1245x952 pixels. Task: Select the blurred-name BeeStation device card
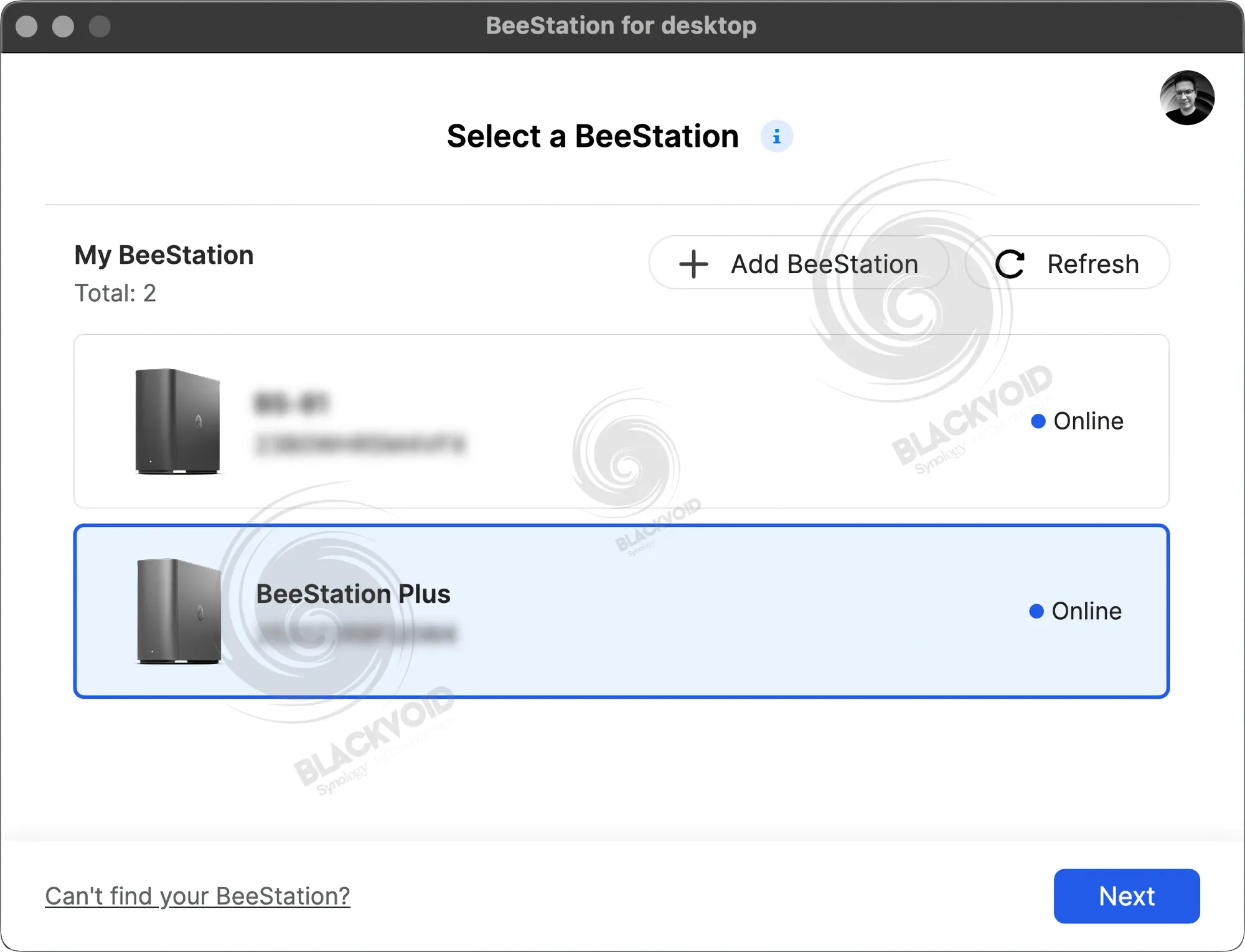pyautogui.click(x=621, y=421)
